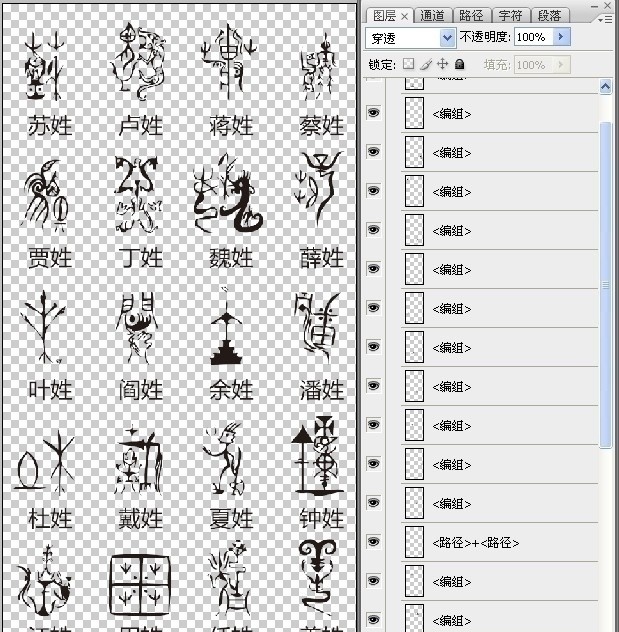Select the totem glyph above 苏姓
Image resolution: width=619 pixels, height=632 pixels.
[44, 65]
